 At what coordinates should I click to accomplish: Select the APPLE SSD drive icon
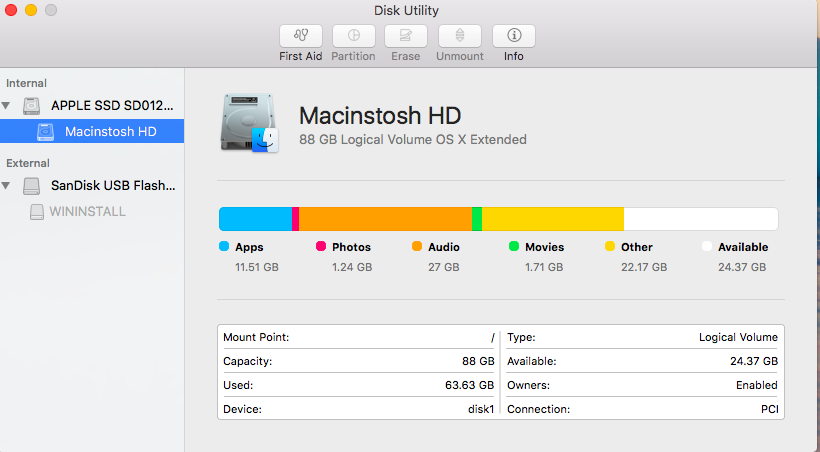click(x=31, y=106)
